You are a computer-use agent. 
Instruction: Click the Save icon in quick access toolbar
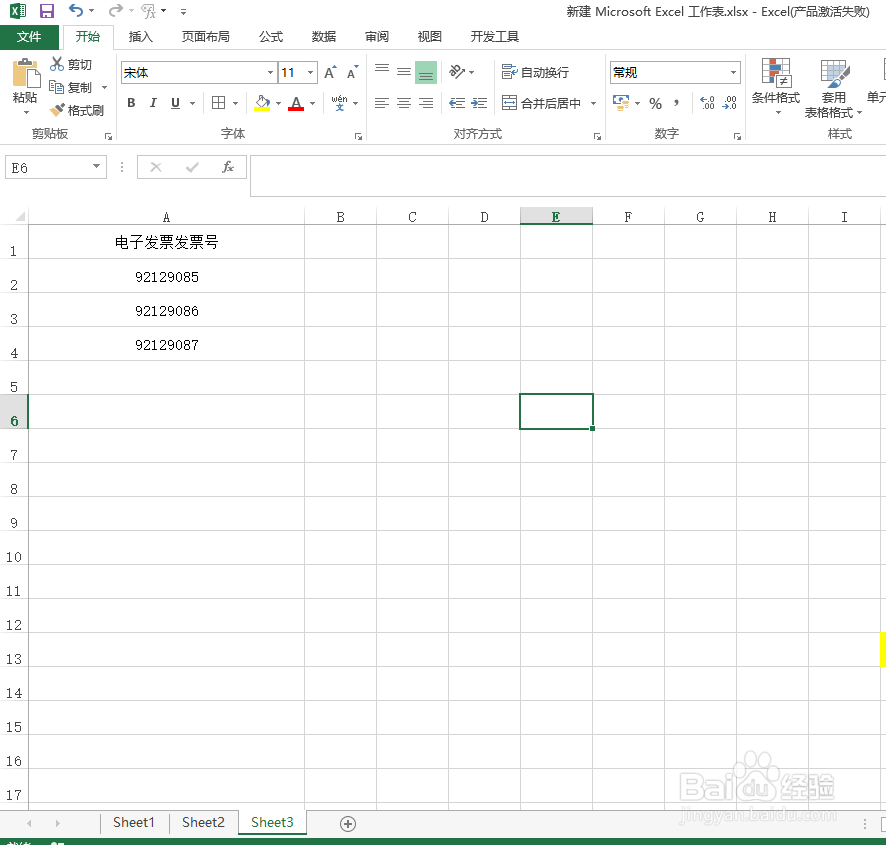[45, 10]
